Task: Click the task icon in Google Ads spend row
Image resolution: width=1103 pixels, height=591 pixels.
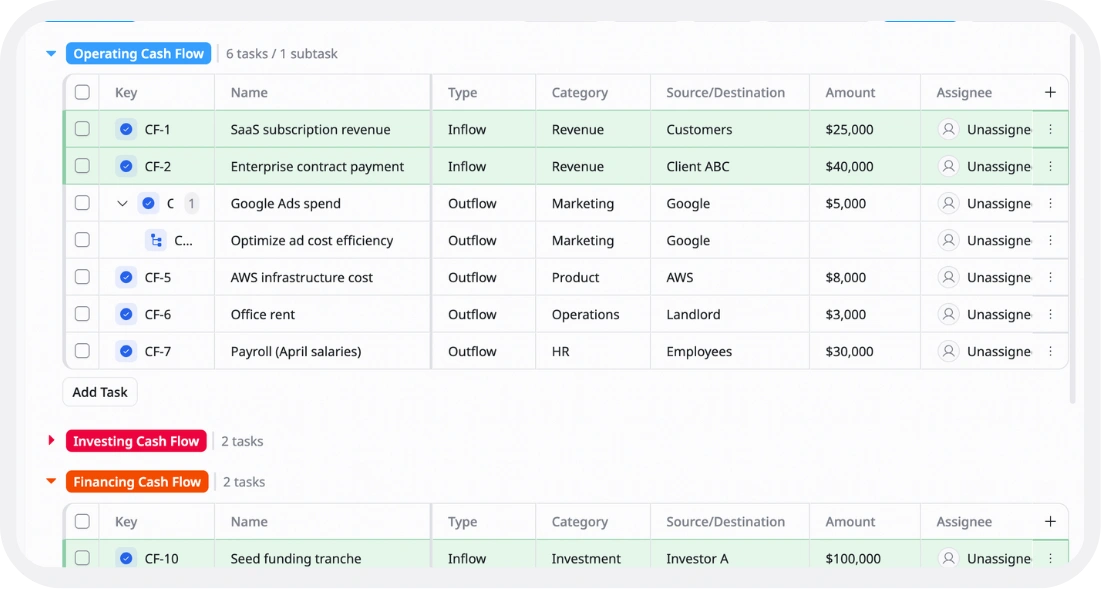Action: click(148, 203)
